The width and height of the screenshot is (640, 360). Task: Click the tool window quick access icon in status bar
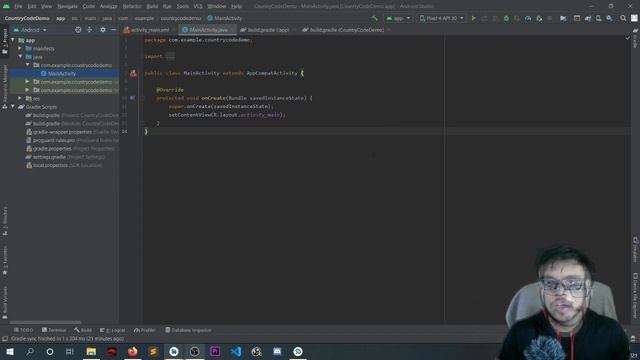pyautogui.click(x=5, y=339)
